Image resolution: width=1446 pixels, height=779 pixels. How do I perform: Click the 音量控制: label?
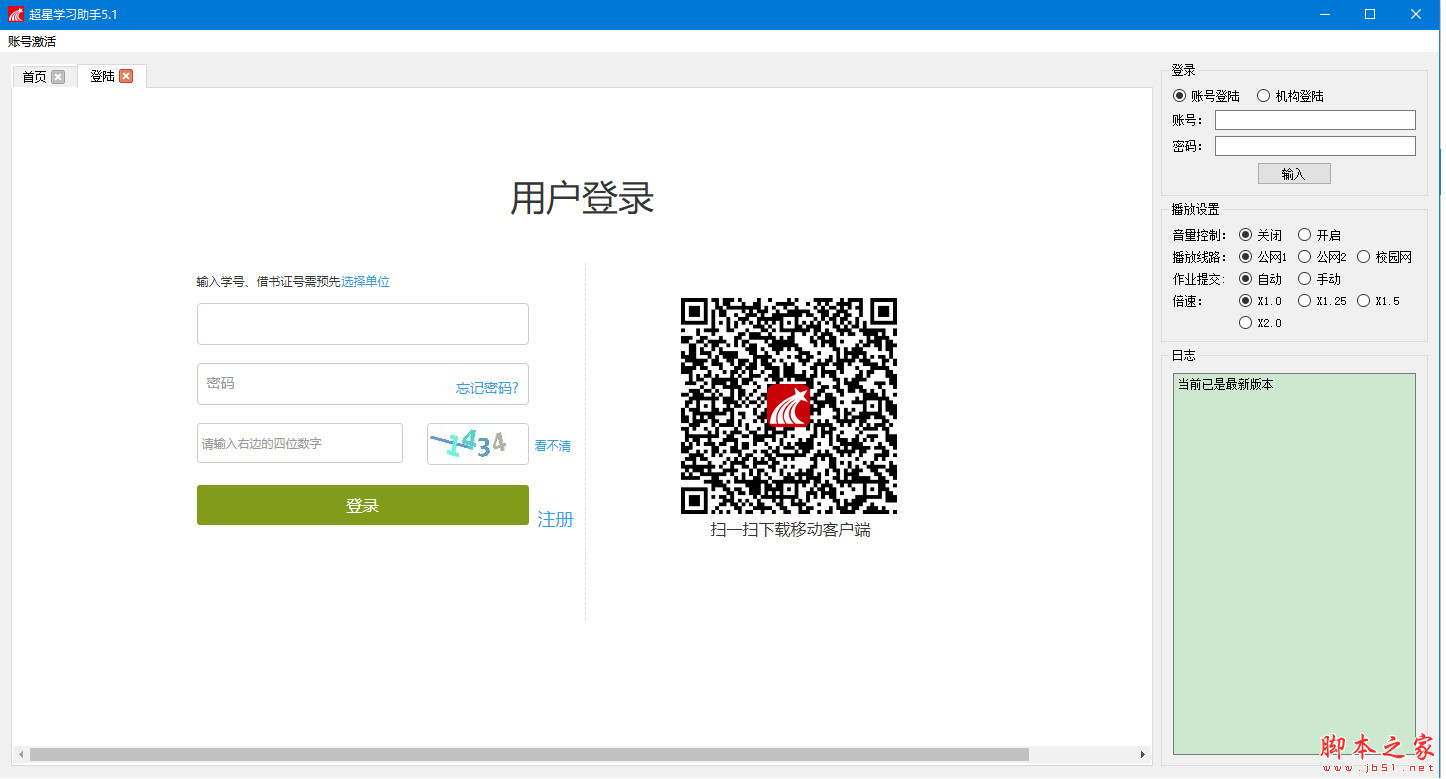click(x=1199, y=235)
